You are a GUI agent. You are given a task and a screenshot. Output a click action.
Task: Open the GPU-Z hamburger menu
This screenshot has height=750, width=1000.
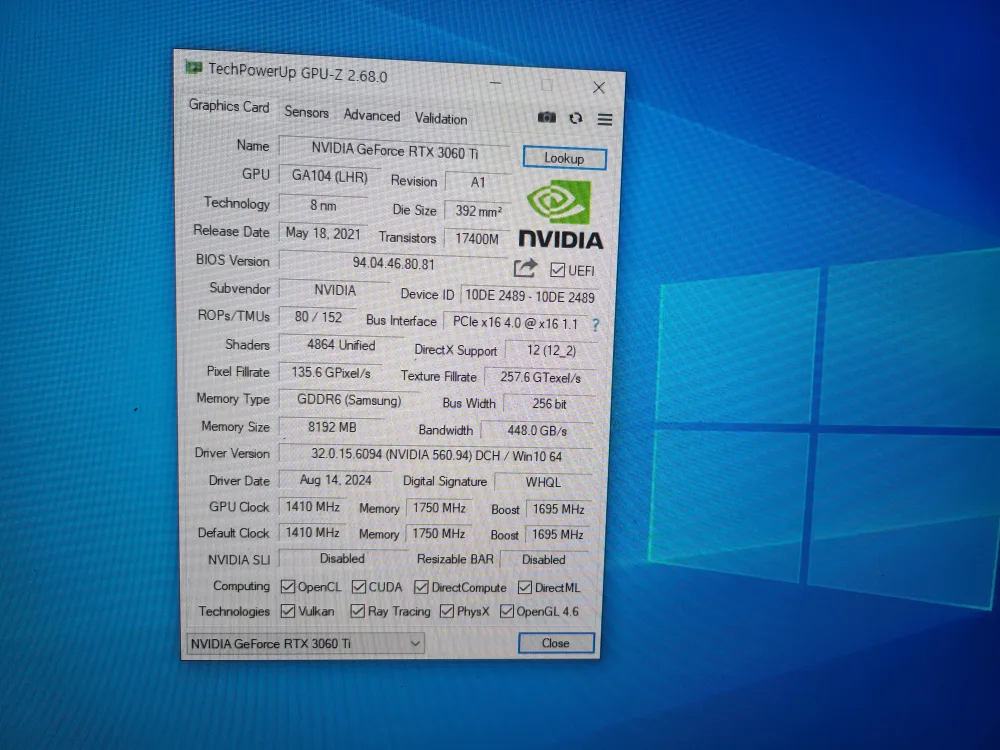pyautogui.click(x=605, y=119)
